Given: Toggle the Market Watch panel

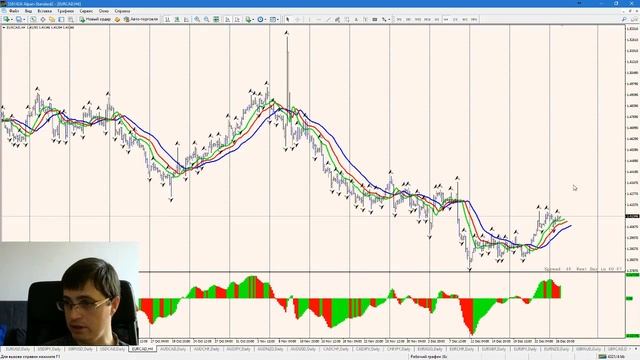Looking at the screenshot, I should click(x=33, y=19).
